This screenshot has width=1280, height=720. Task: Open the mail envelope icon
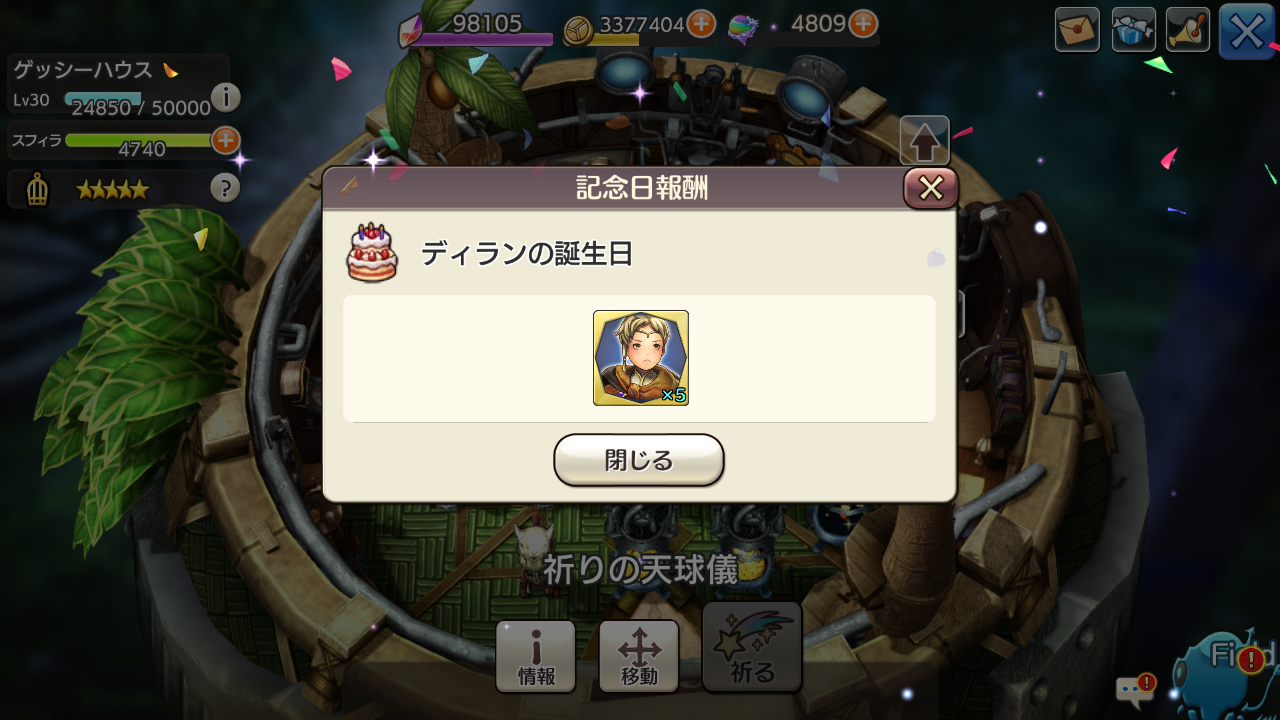[1077, 30]
